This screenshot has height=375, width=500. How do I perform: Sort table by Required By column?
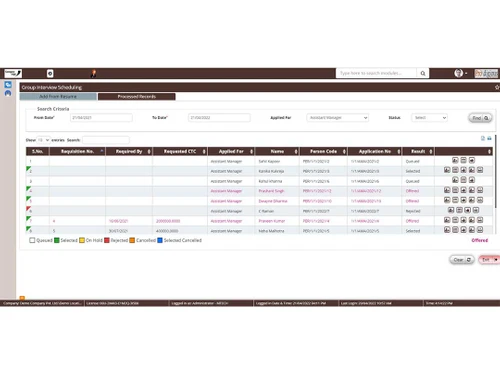coord(129,151)
